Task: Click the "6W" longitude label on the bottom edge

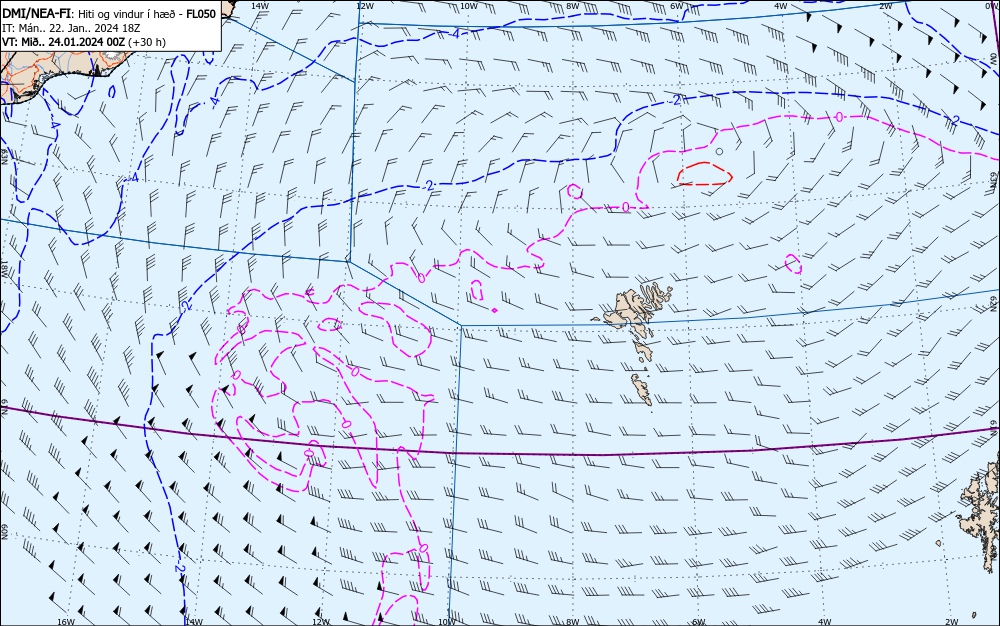Action: pyautogui.click(x=699, y=622)
